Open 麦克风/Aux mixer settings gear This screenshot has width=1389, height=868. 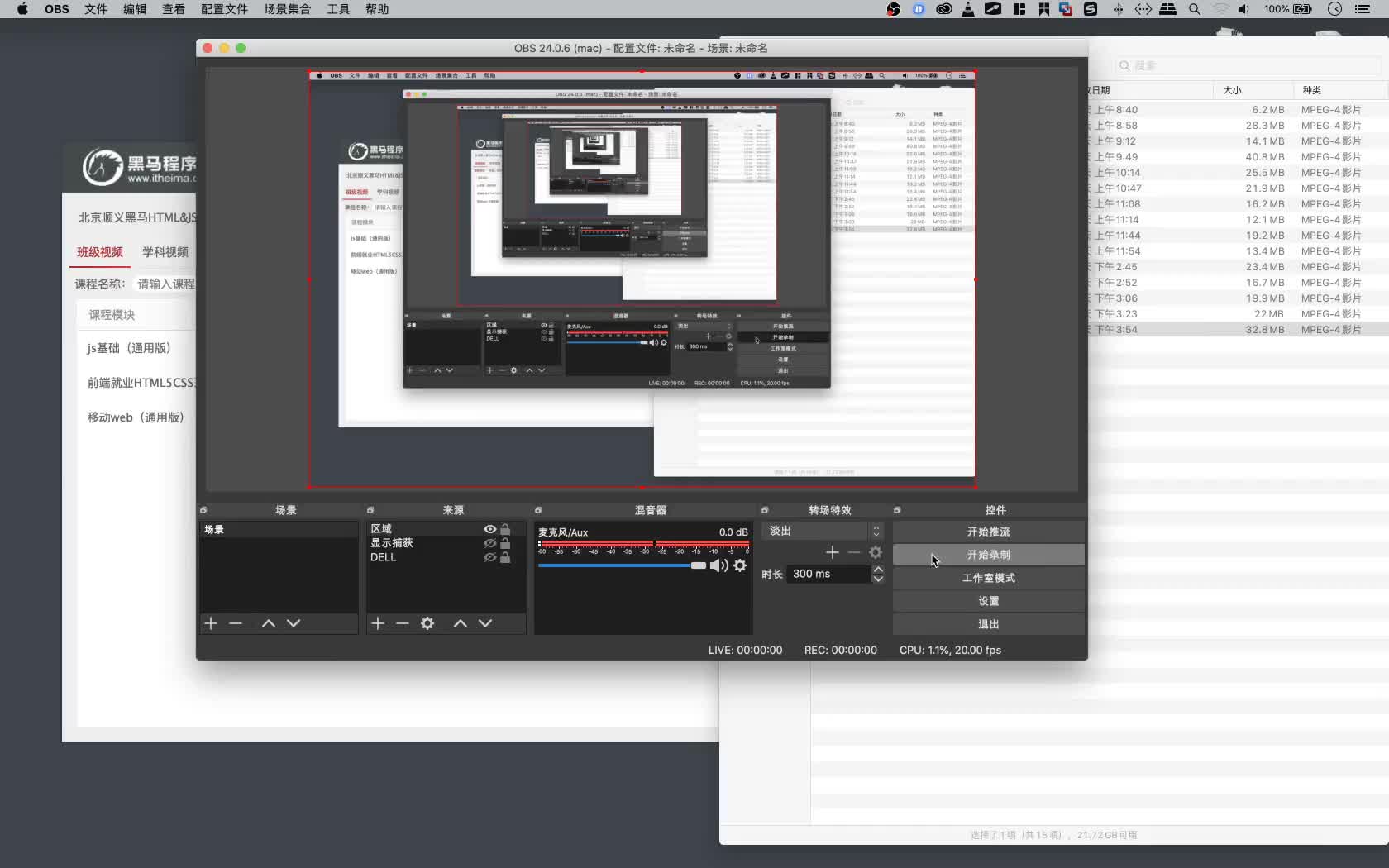pos(740,565)
